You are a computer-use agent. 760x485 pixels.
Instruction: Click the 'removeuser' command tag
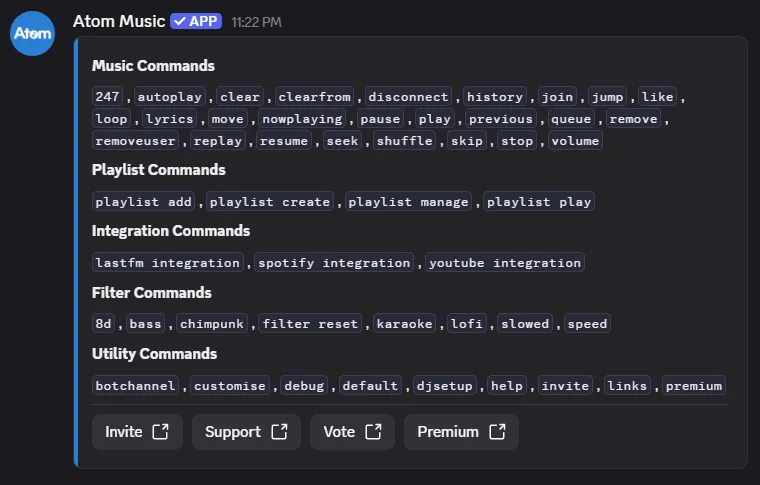[136, 141]
